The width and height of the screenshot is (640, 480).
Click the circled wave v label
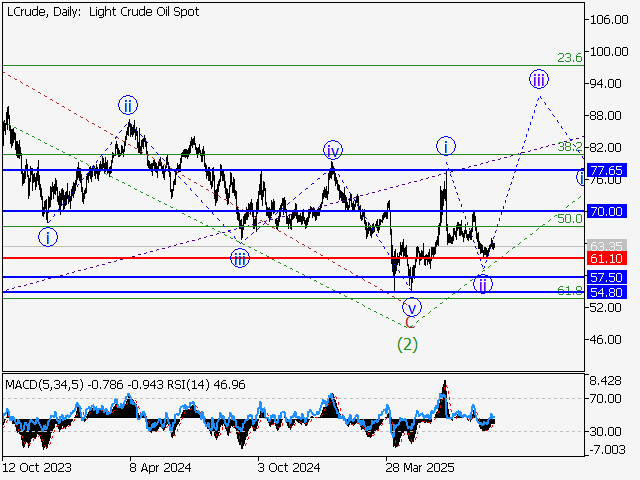412,307
